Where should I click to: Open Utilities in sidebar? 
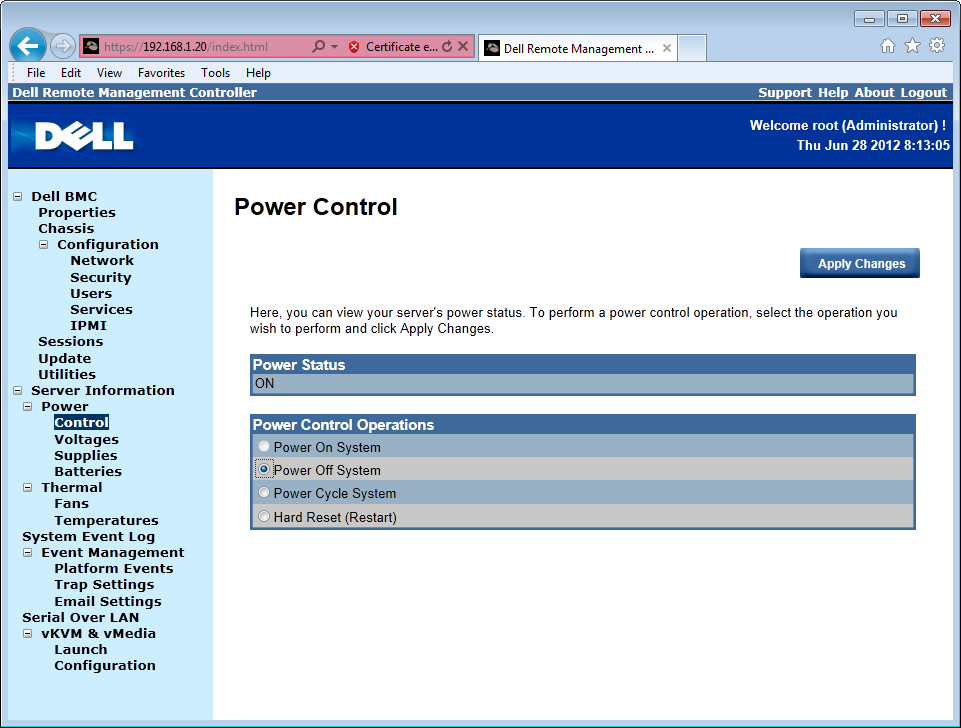[67, 374]
